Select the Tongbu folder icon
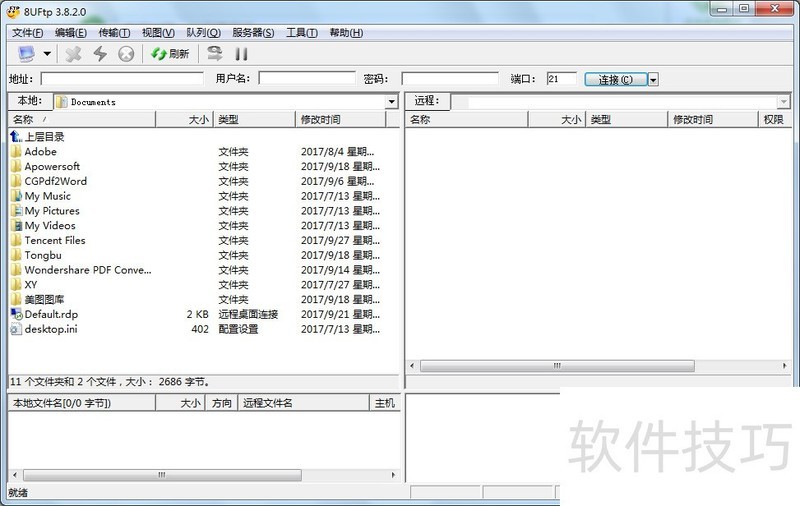This screenshot has width=800, height=506. pos(16,255)
